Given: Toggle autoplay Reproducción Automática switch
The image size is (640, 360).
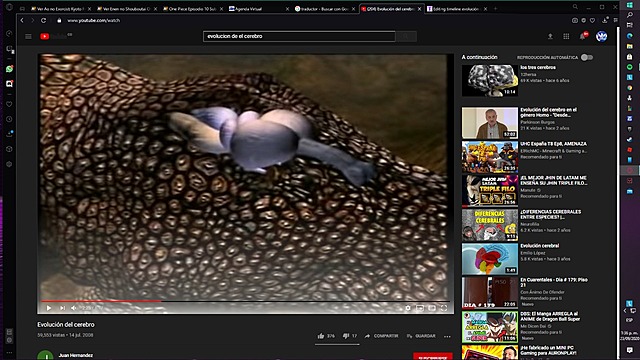Looking at the screenshot, I should click(x=587, y=58).
